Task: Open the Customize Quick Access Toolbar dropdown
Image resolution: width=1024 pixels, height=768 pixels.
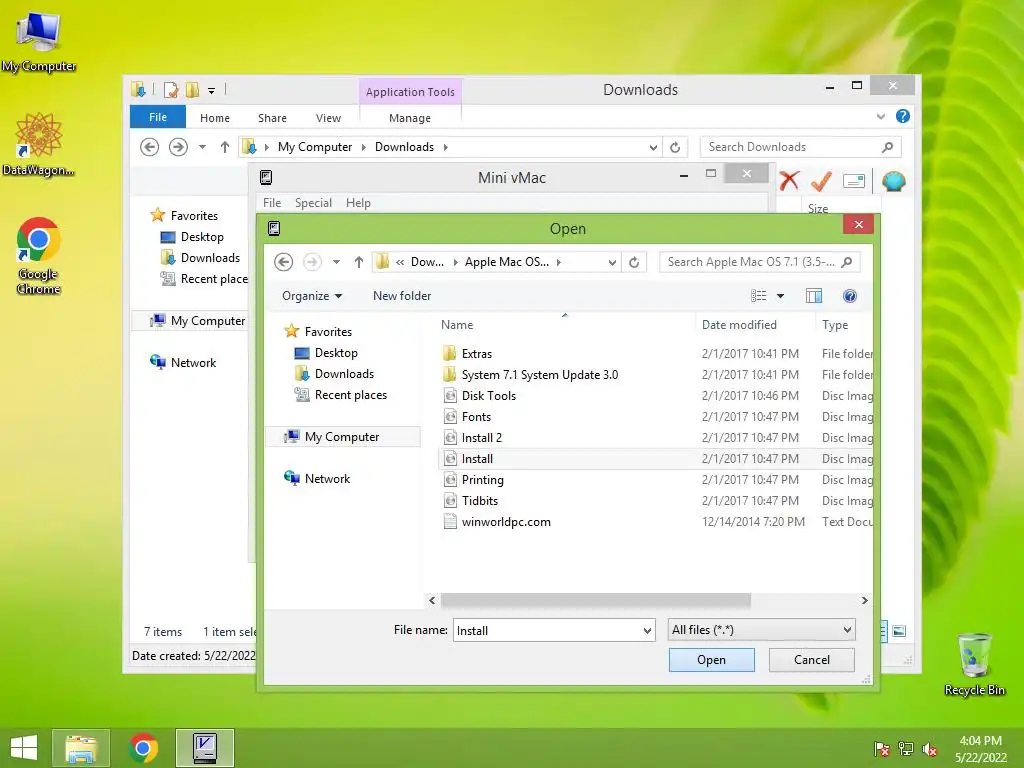Action: 212,90
